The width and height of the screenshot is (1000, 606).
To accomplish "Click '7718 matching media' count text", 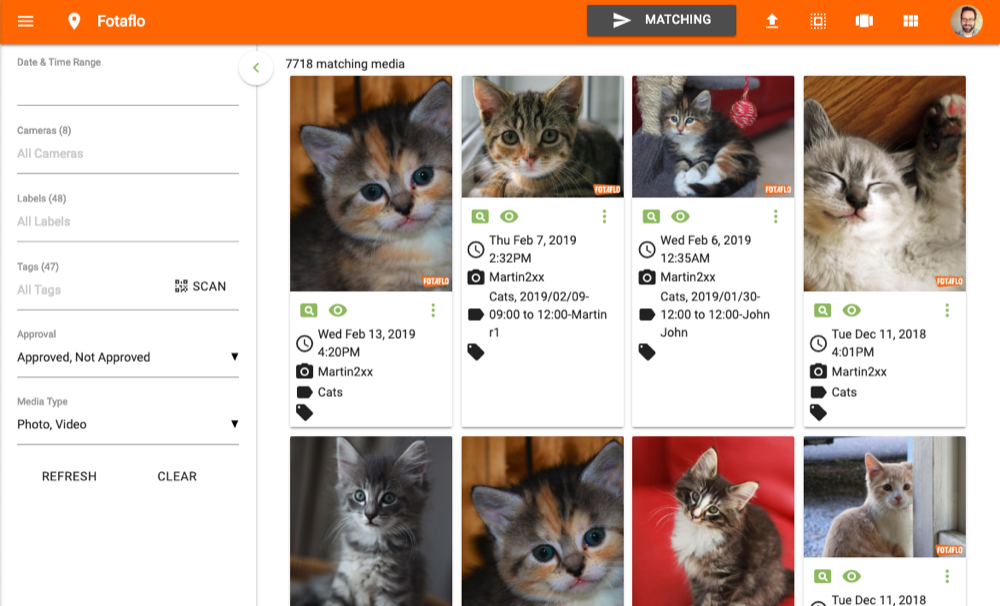I will (345, 64).
